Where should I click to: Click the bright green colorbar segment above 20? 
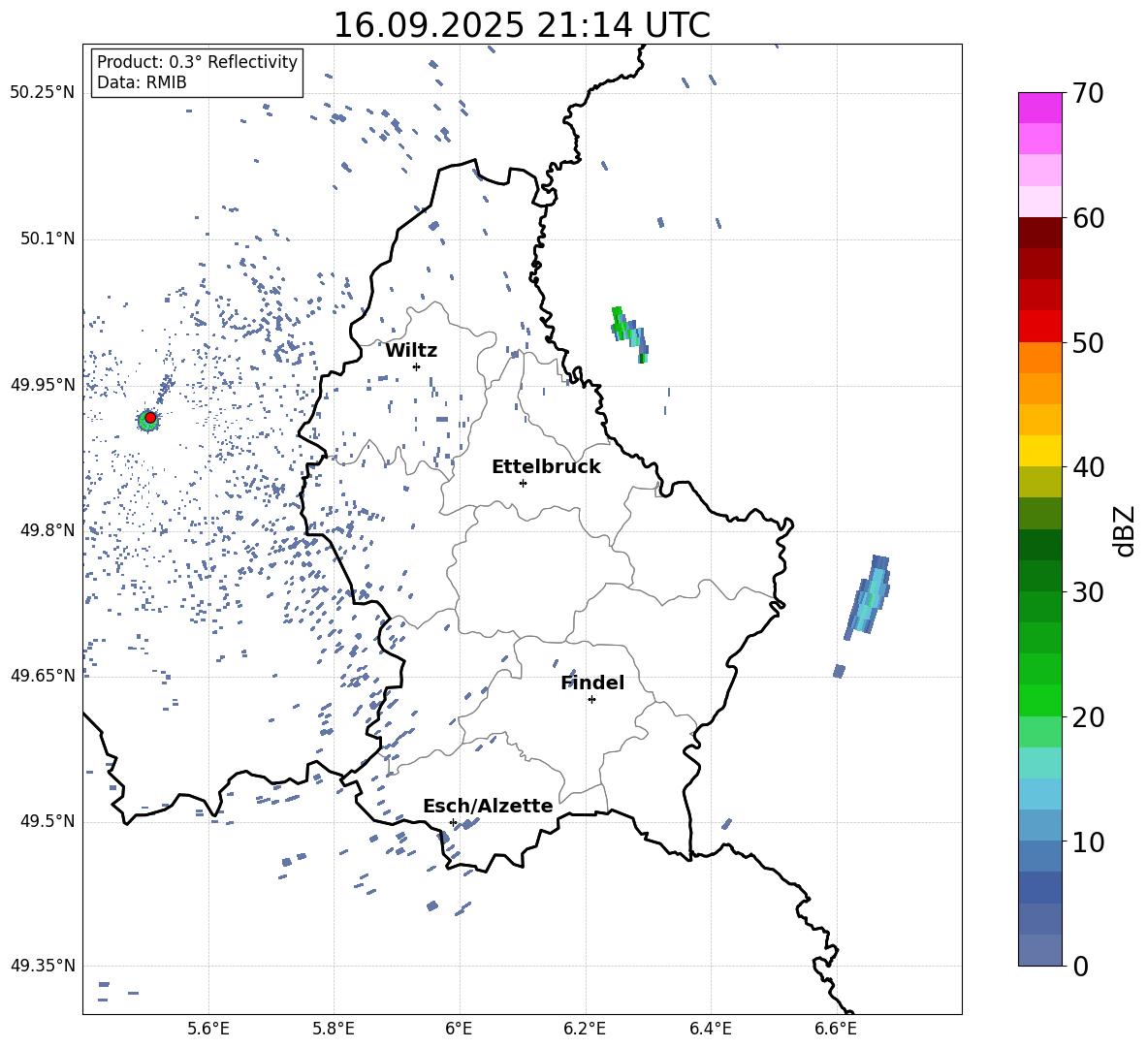pyautogui.click(x=1039, y=700)
